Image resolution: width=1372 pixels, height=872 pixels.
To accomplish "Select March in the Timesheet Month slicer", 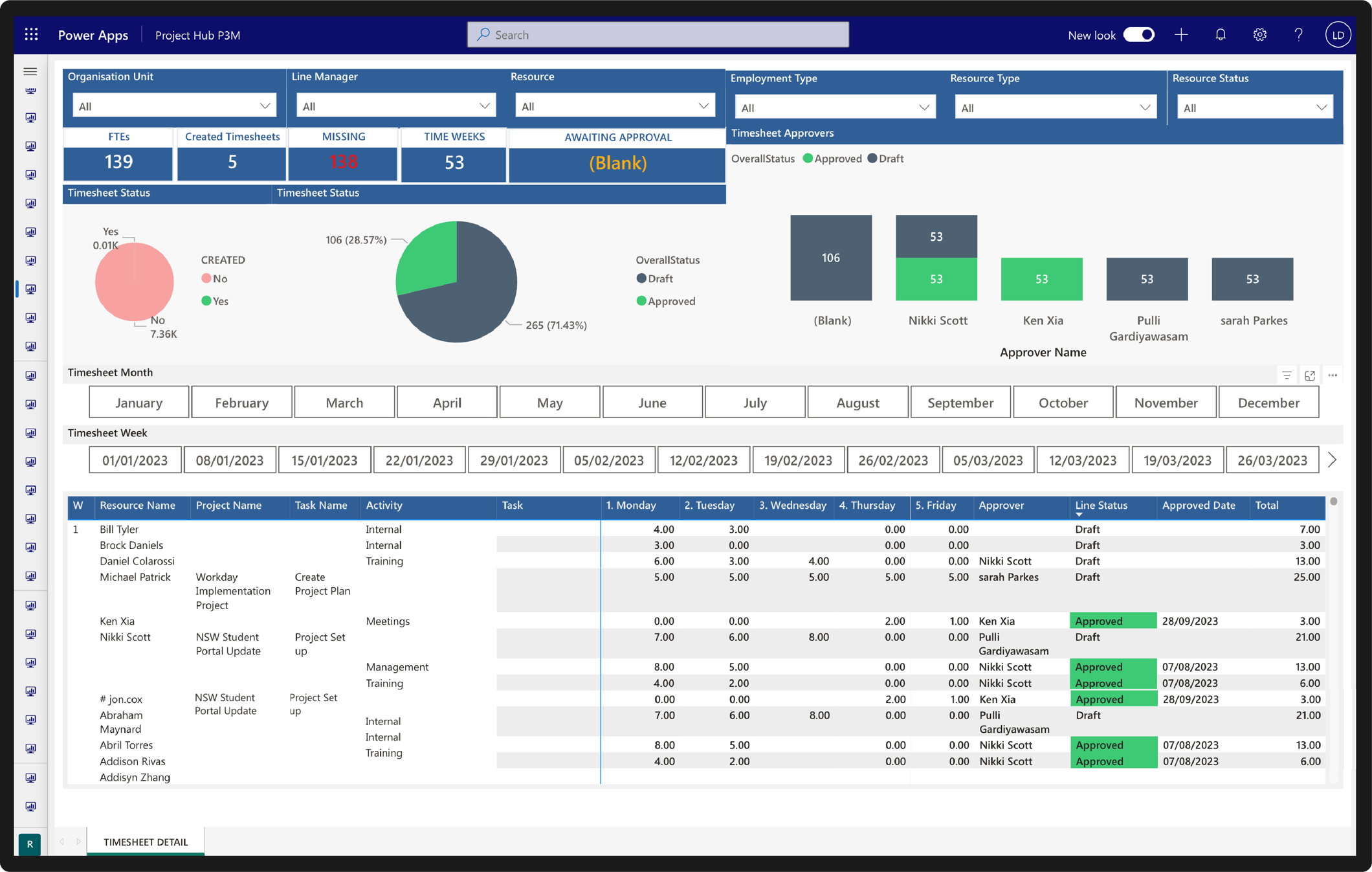I will (x=344, y=401).
